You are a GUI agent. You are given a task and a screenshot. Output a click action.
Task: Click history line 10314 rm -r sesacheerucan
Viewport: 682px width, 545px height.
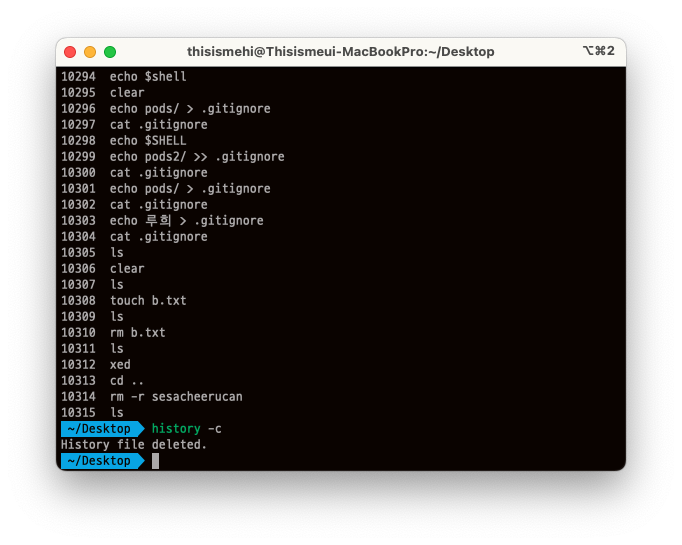pos(152,397)
